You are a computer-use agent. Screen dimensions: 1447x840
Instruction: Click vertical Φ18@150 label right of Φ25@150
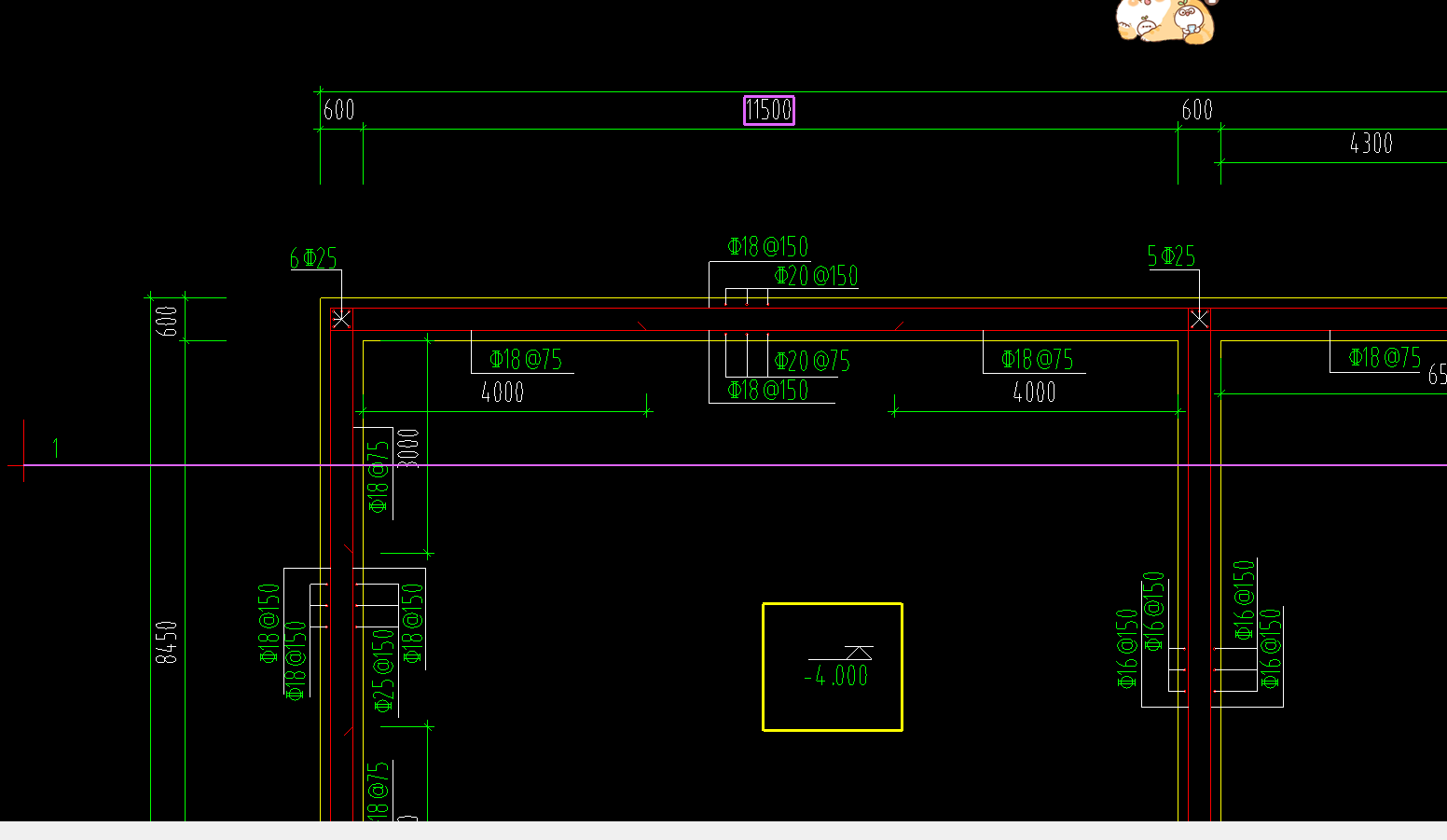413,624
